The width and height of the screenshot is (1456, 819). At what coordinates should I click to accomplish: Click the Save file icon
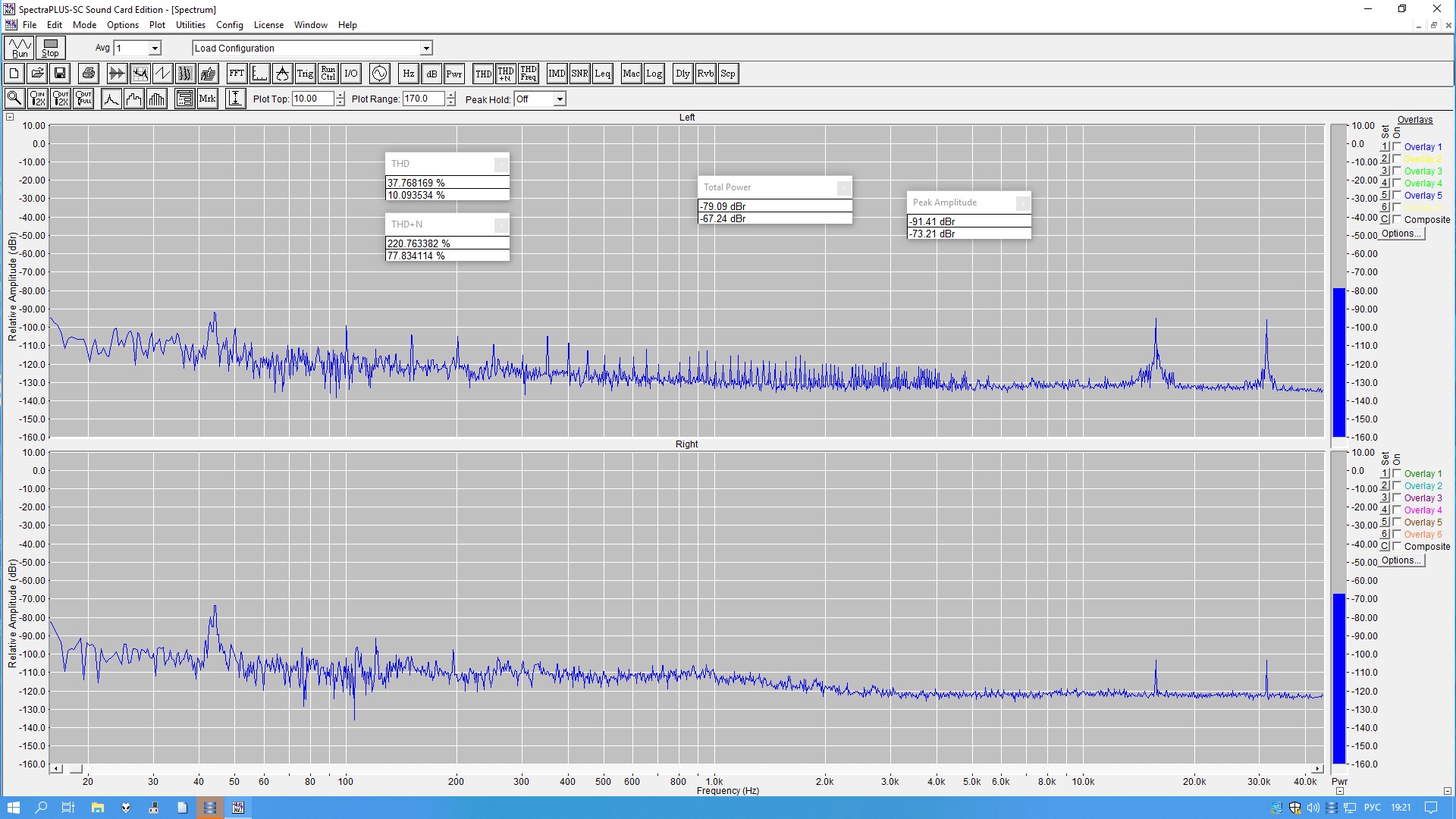coord(60,74)
